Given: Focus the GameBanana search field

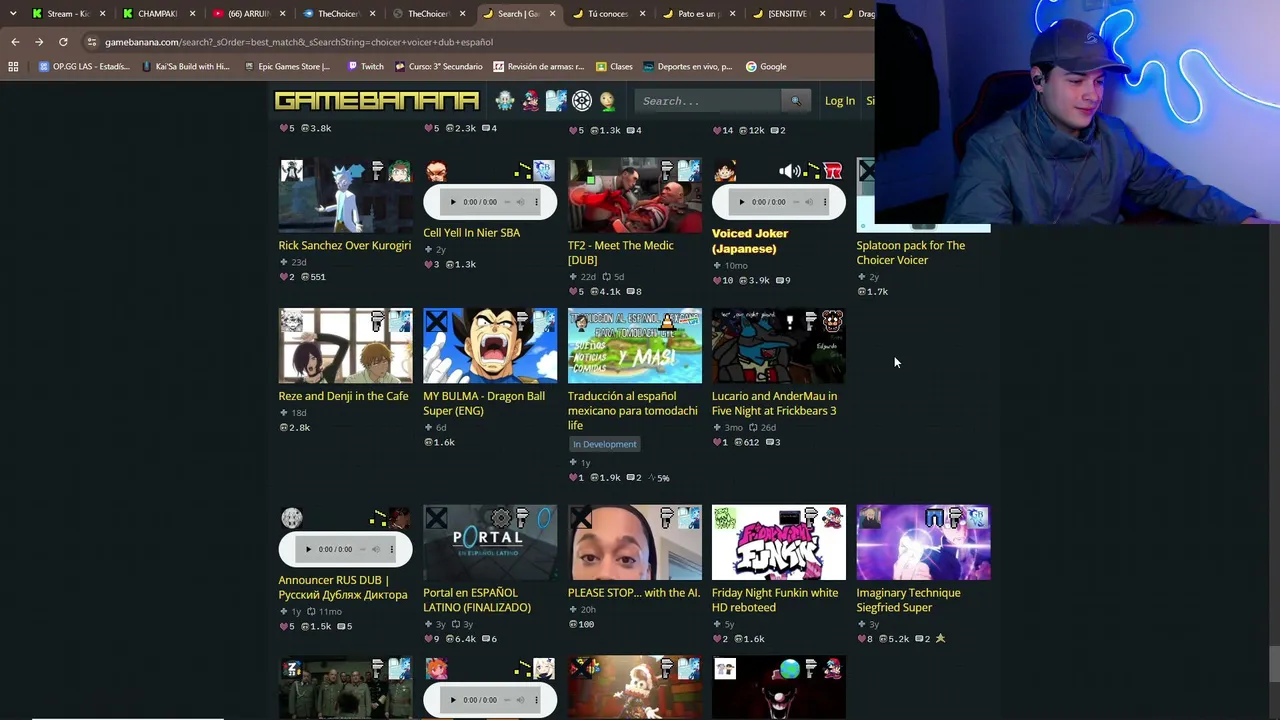Looking at the screenshot, I should pyautogui.click(x=709, y=100).
